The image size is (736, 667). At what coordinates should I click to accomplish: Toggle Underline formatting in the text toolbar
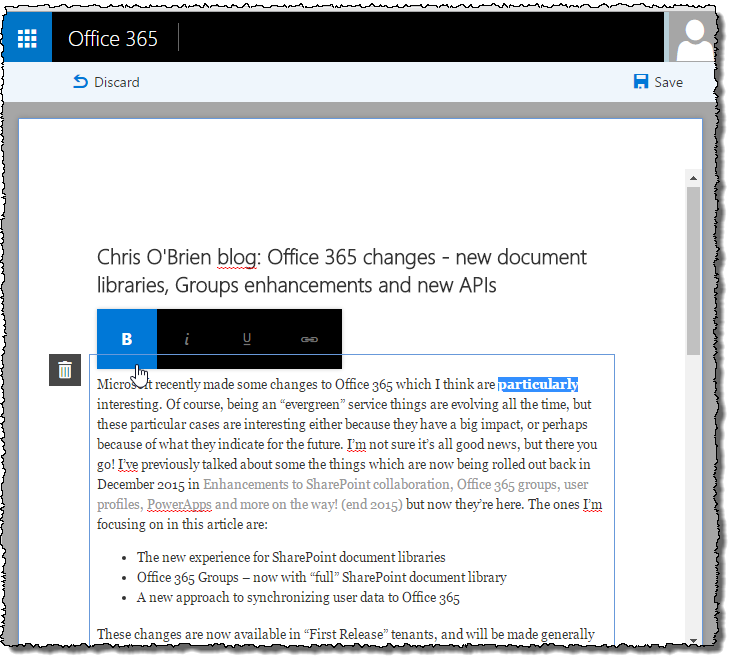[247, 339]
